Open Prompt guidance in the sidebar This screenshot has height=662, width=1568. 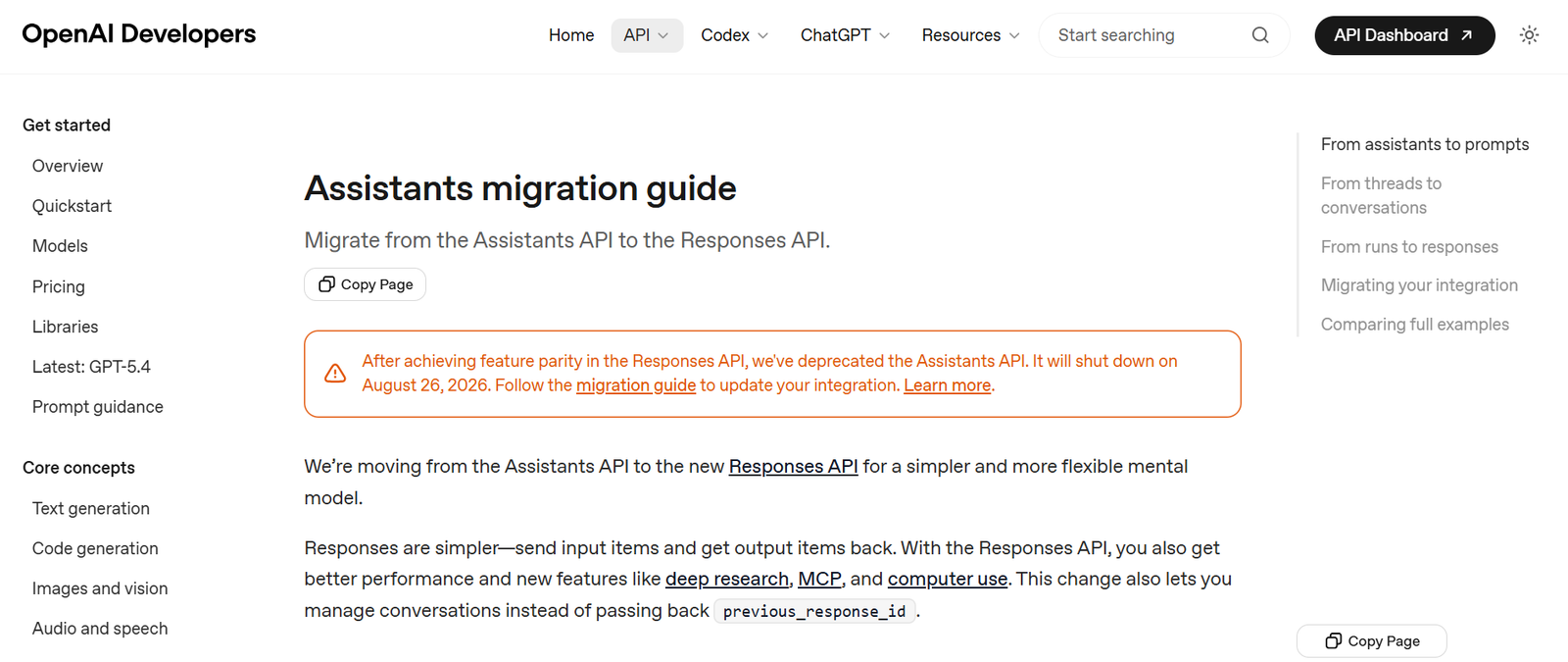click(98, 407)
